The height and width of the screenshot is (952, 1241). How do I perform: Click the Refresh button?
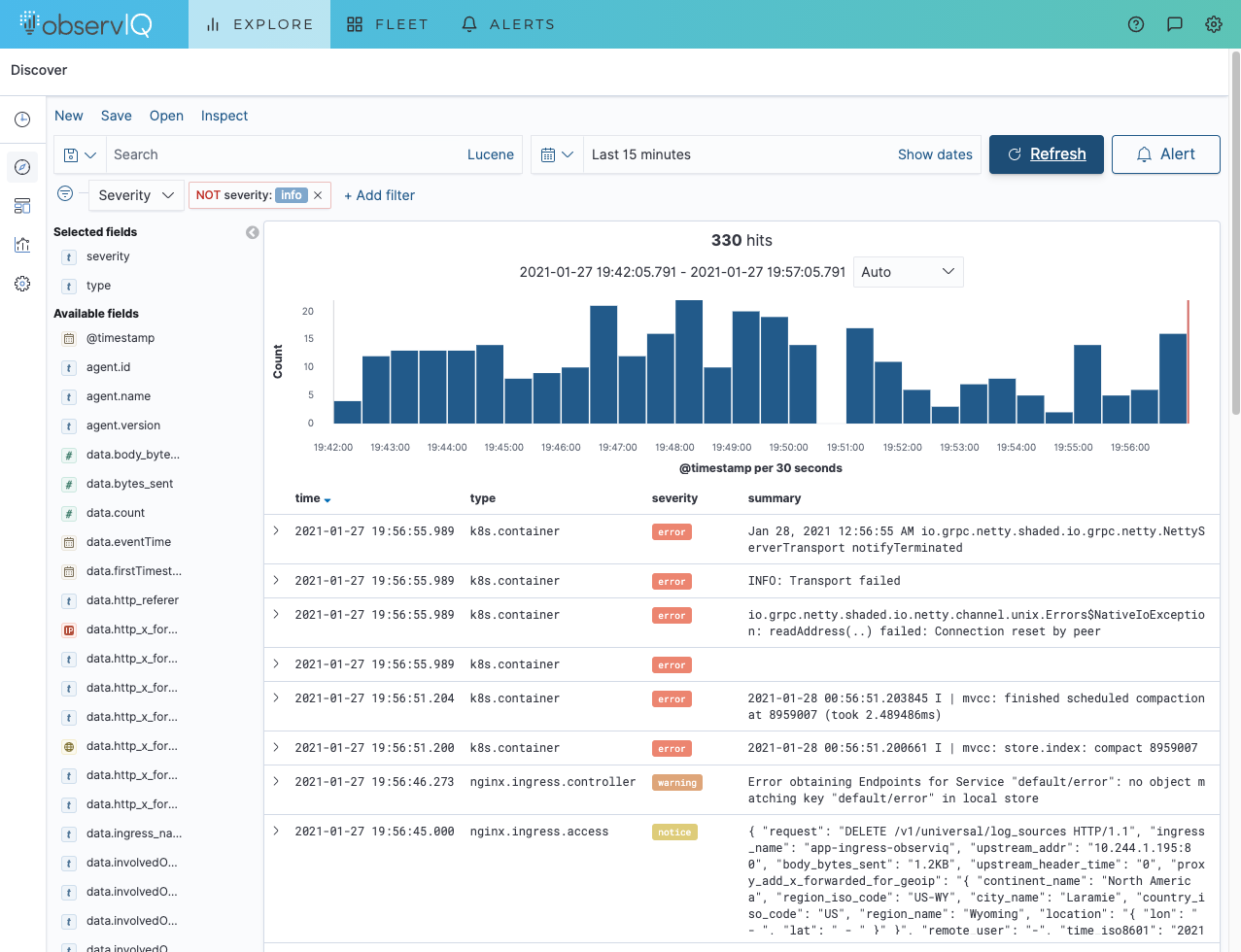click(x=1047, y=154)
